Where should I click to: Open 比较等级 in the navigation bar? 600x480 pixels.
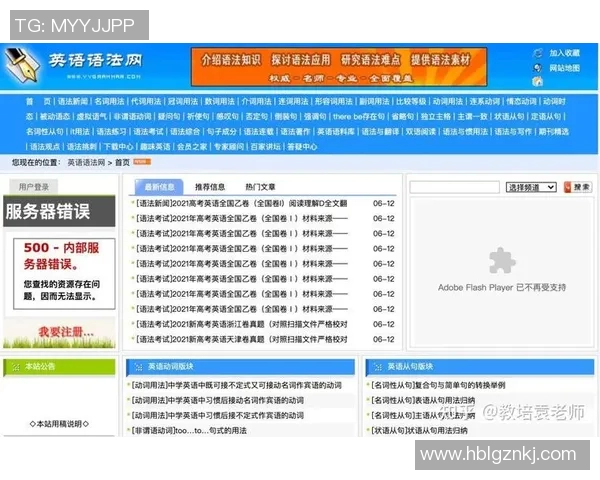pyautogui.click(x=411, y=101)
